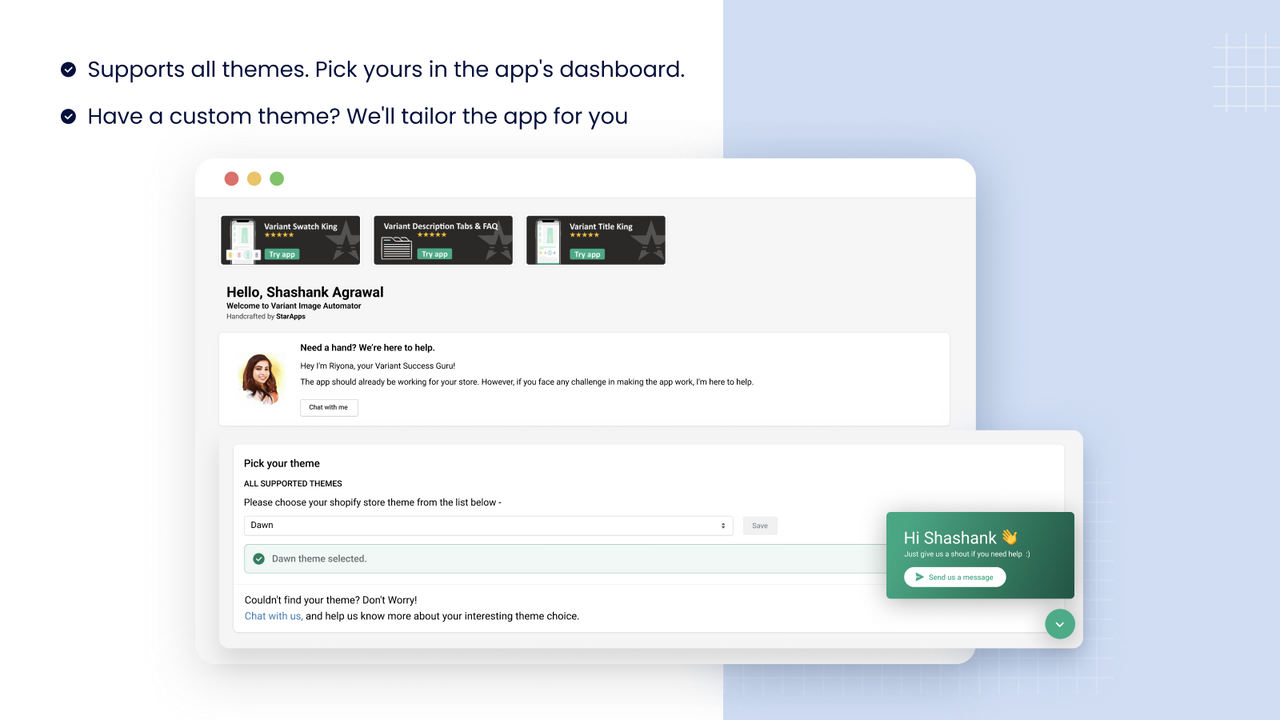
Task: Click the red traffic light button
Action: pyautogui.click(x=231, y=178)
